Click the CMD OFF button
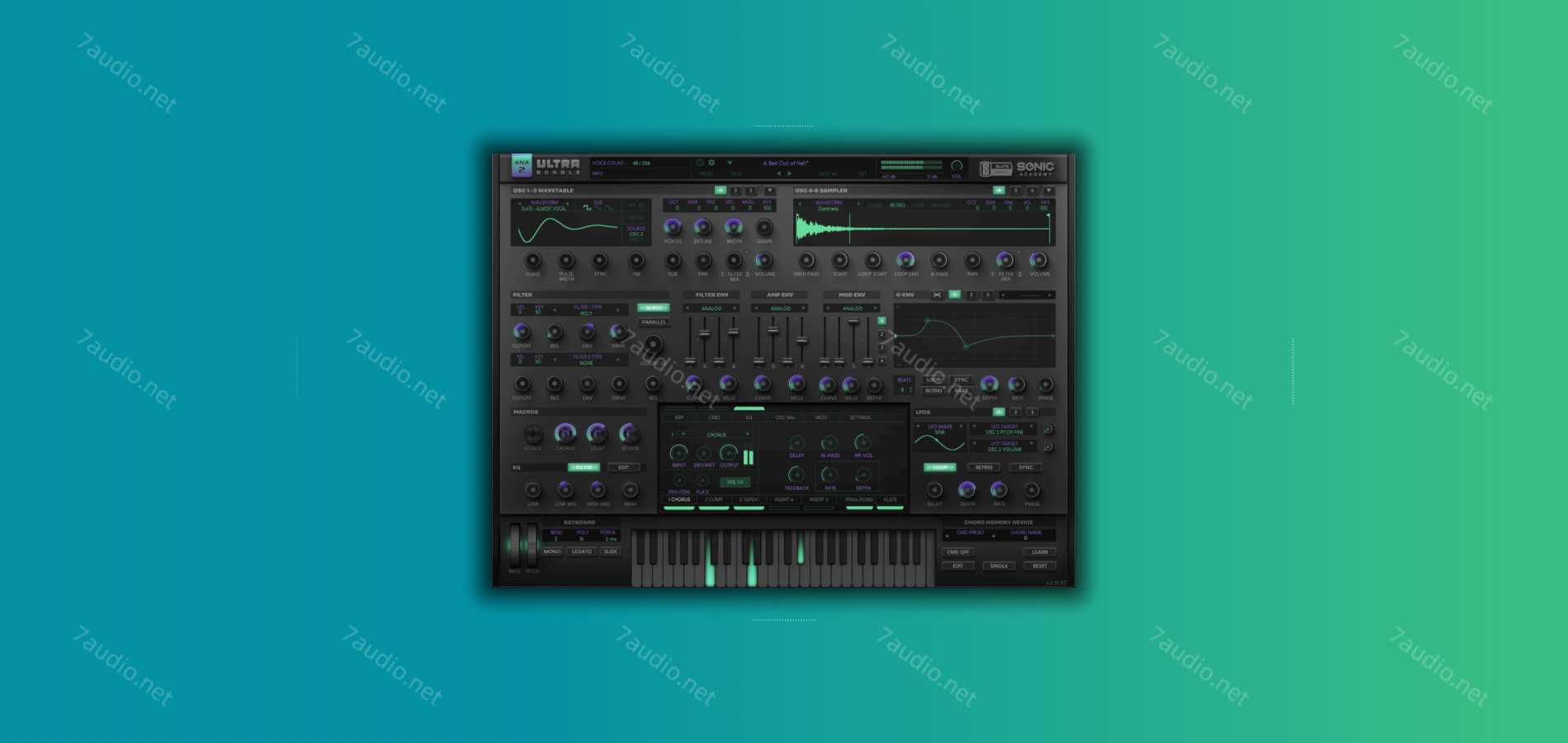Image resolution: width=1568 pixels, height=743 pixels. [x=958, y=552]
